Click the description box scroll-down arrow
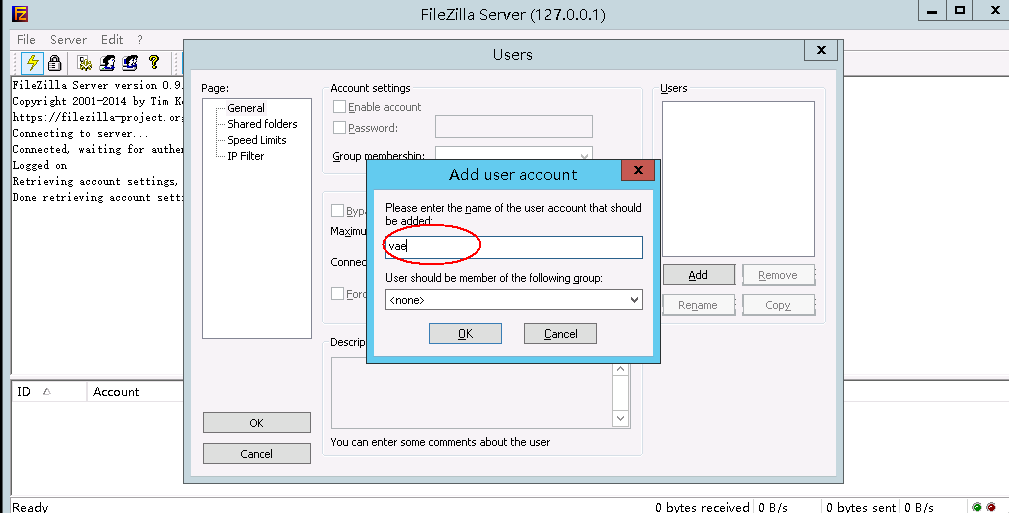This screenshot has height=513, width=1009. coord(620,418)
